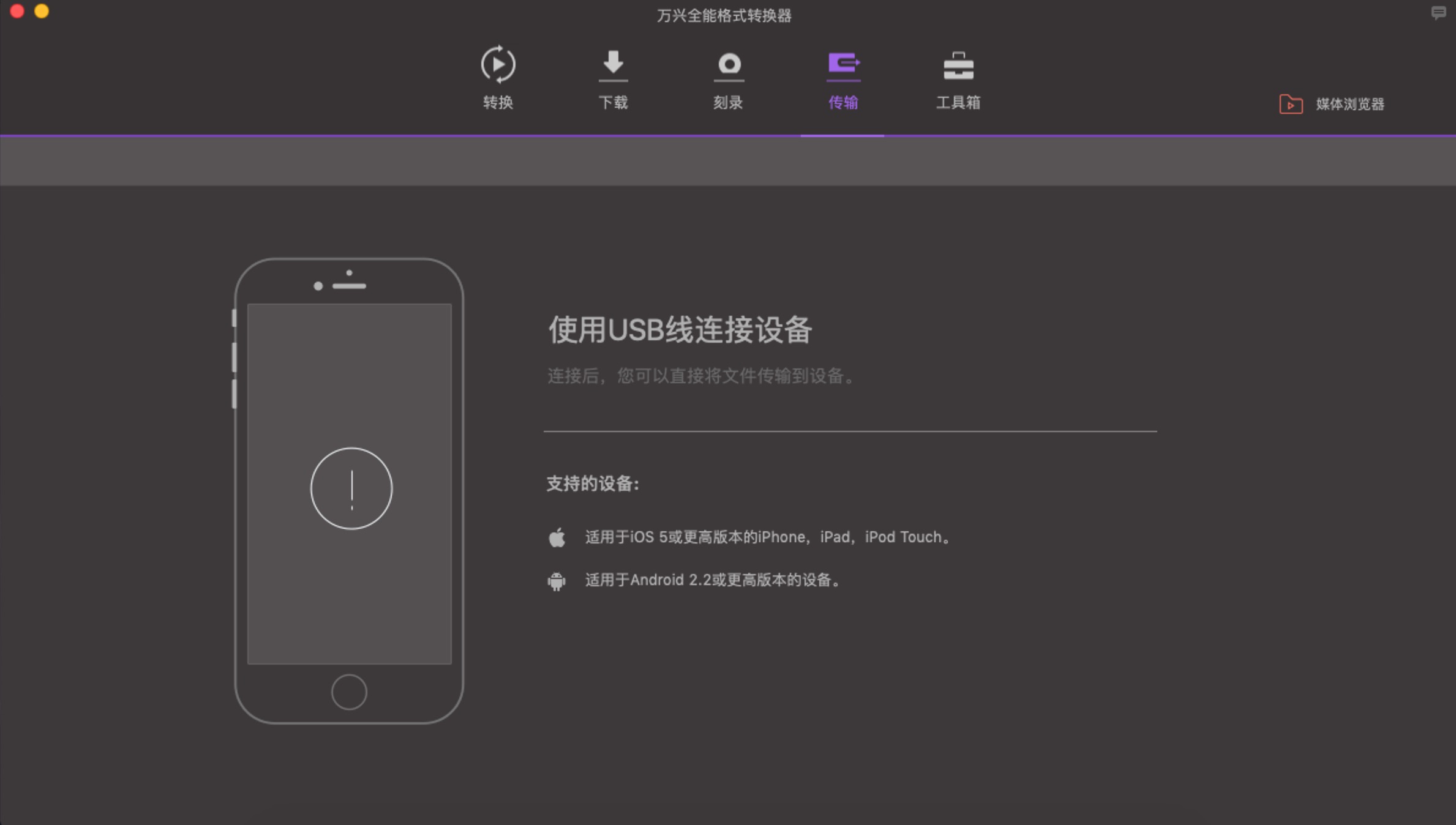1456x825 pixels.
Task: Click the iOS 5 supported devices text
Action: [768, 537]
